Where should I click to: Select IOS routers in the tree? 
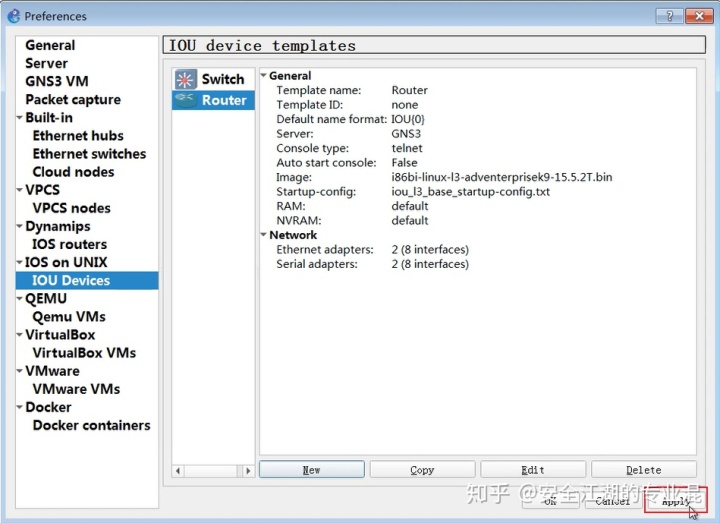69,244
